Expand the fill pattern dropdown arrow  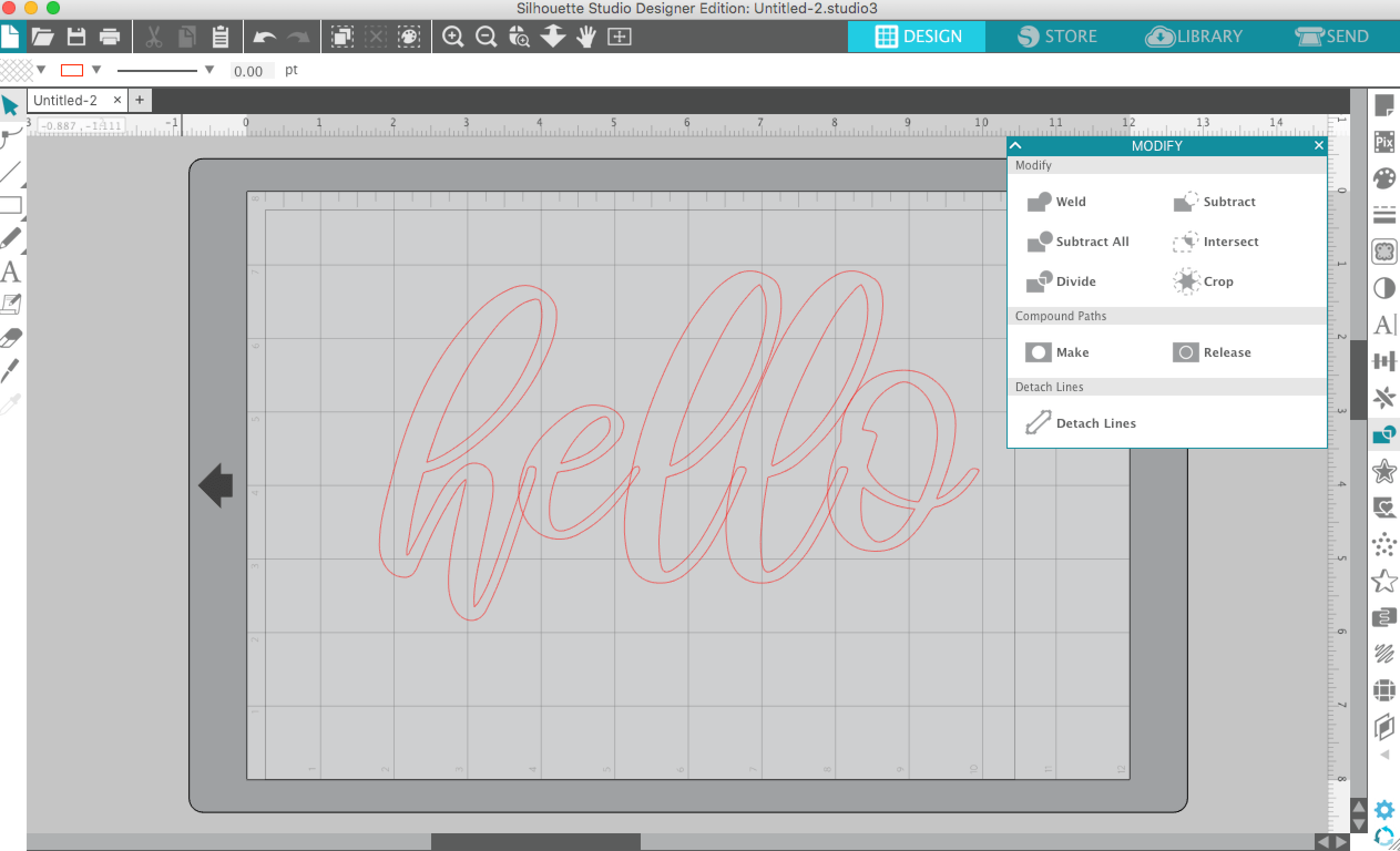[x=41, y=69]
